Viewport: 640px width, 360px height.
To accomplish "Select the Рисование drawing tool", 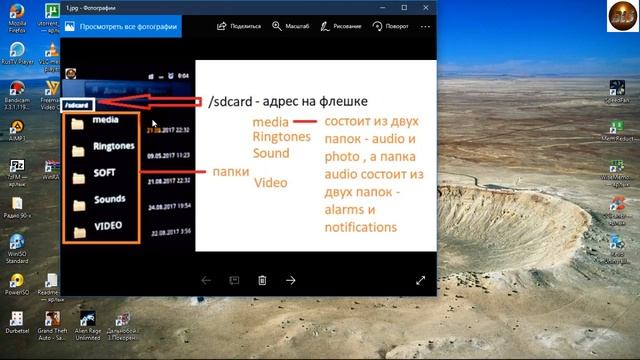I will pos(341,26).
